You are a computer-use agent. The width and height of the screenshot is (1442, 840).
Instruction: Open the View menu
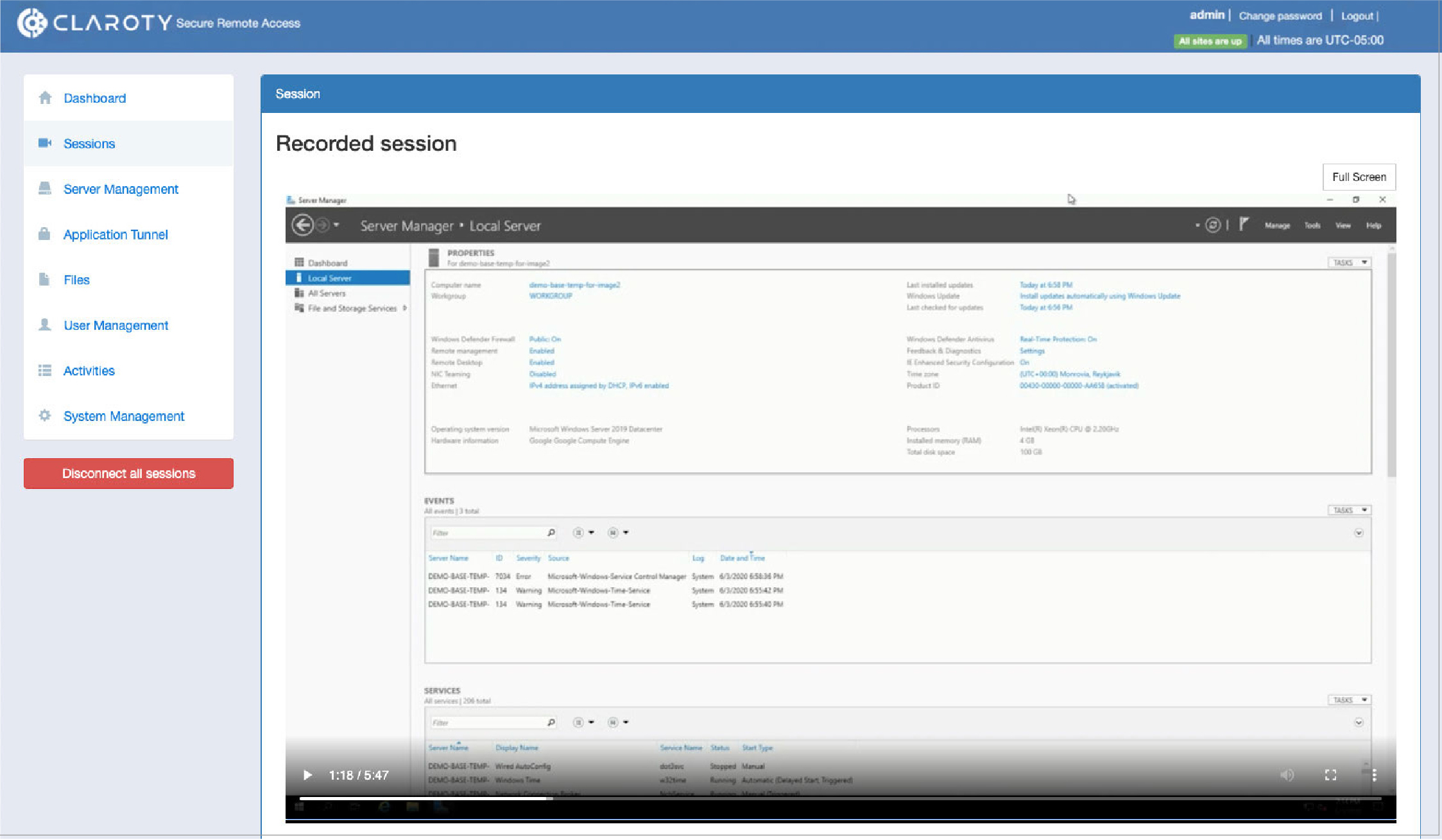1343,225
